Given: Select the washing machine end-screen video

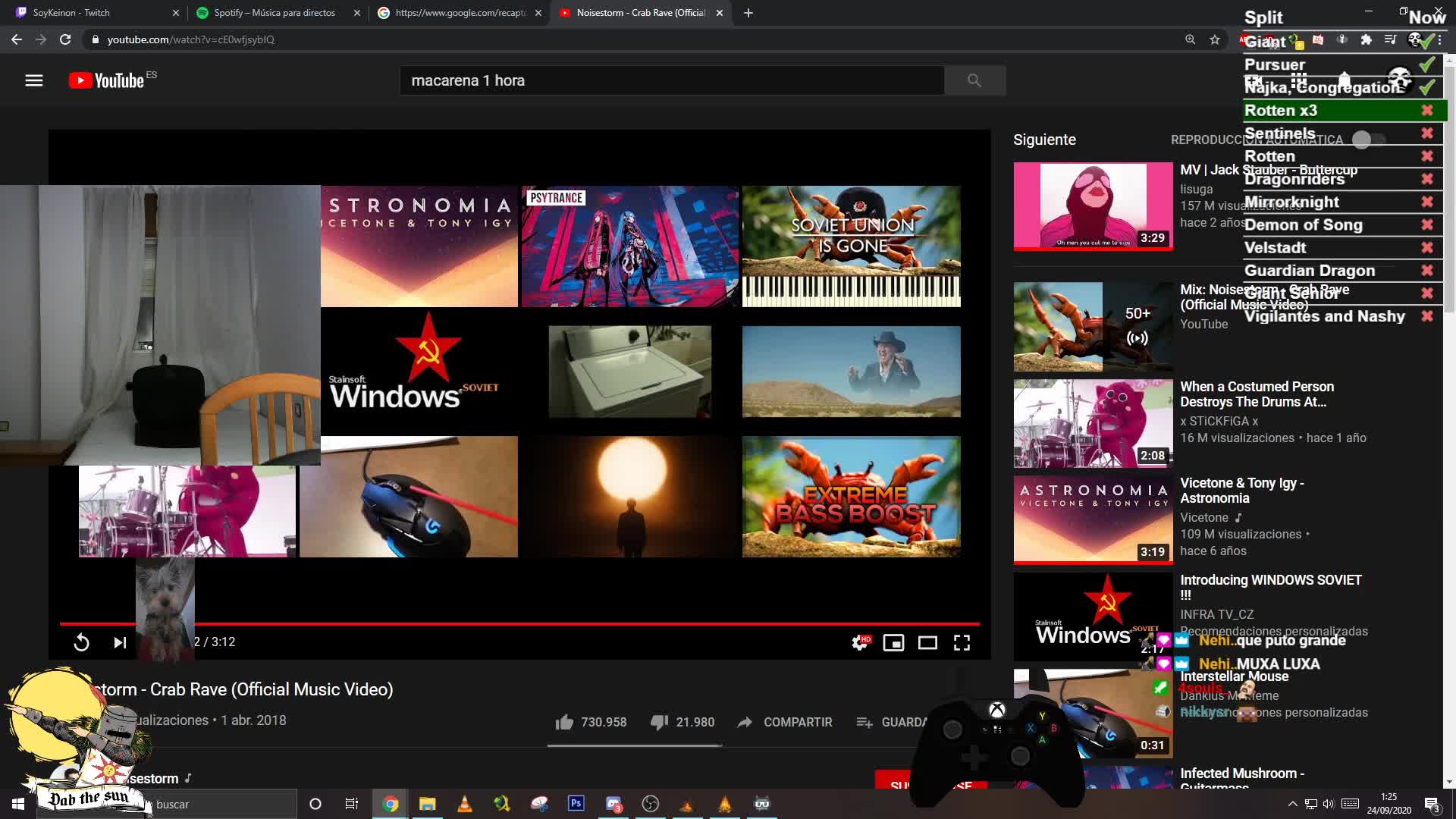Looking at the screenshot, I should coord(629,372).
